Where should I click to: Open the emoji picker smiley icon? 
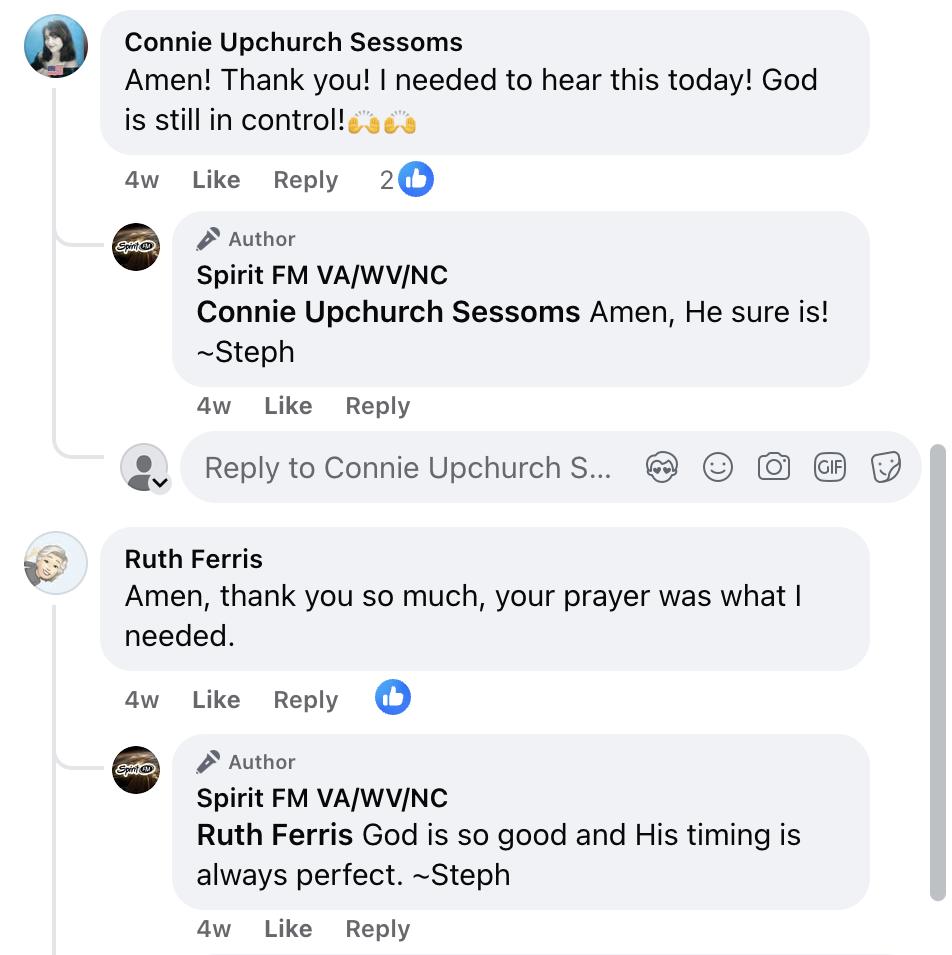click(718, 467)
